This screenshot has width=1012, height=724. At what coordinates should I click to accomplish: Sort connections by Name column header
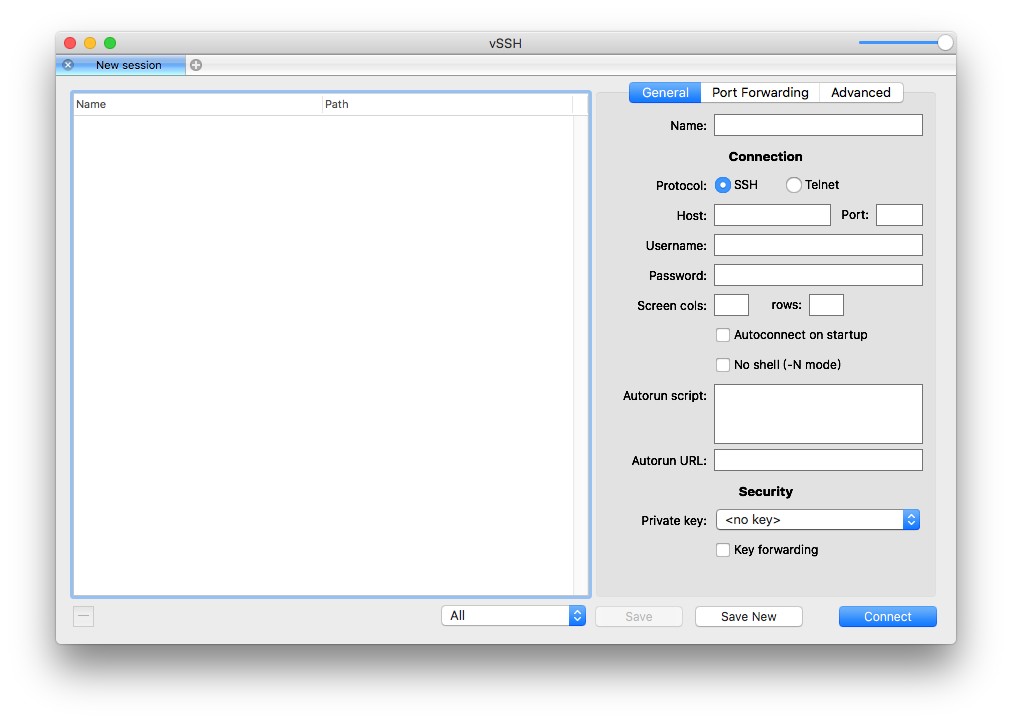197,104
